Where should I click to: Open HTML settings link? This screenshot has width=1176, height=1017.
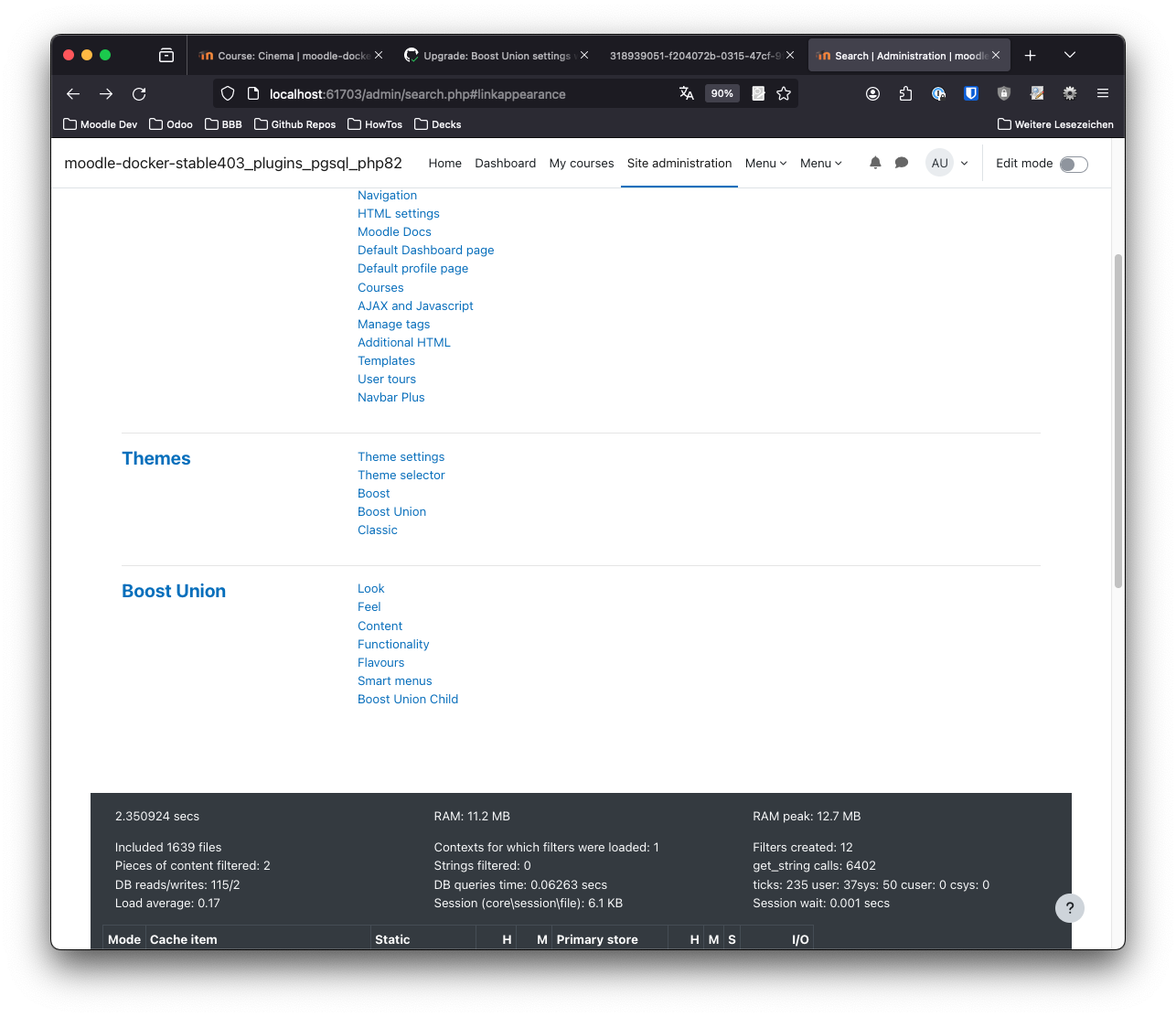tap(399, 213)
